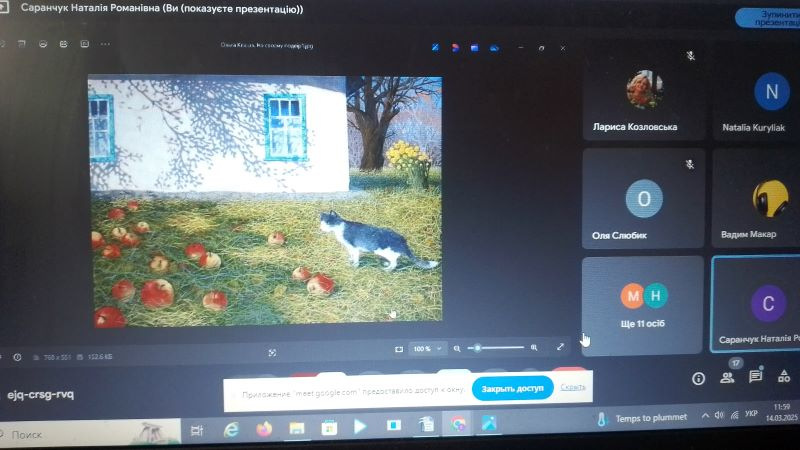Click the shared cat painting image

coord(266,201)
